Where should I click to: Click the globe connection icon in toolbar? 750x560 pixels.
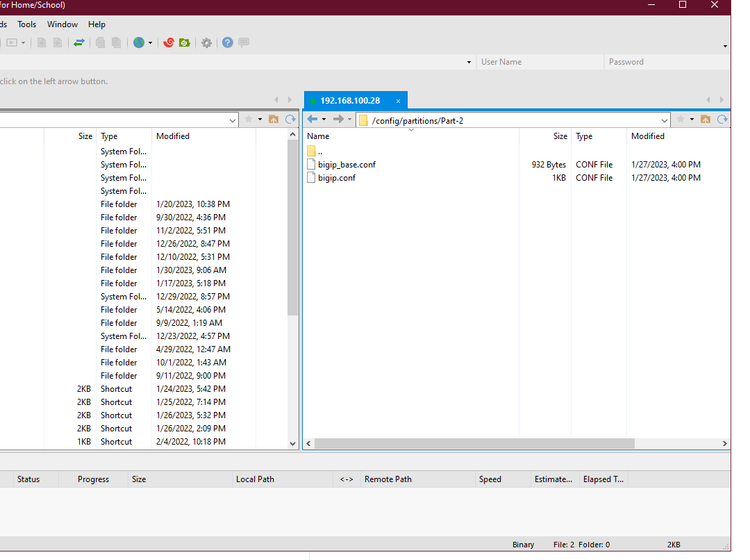(139, 43)
